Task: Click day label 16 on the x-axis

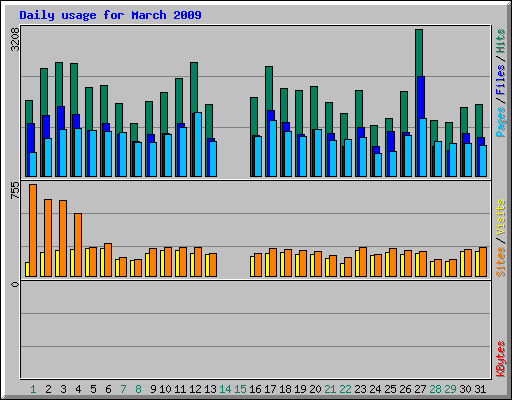Action: (x=255, y=389)
